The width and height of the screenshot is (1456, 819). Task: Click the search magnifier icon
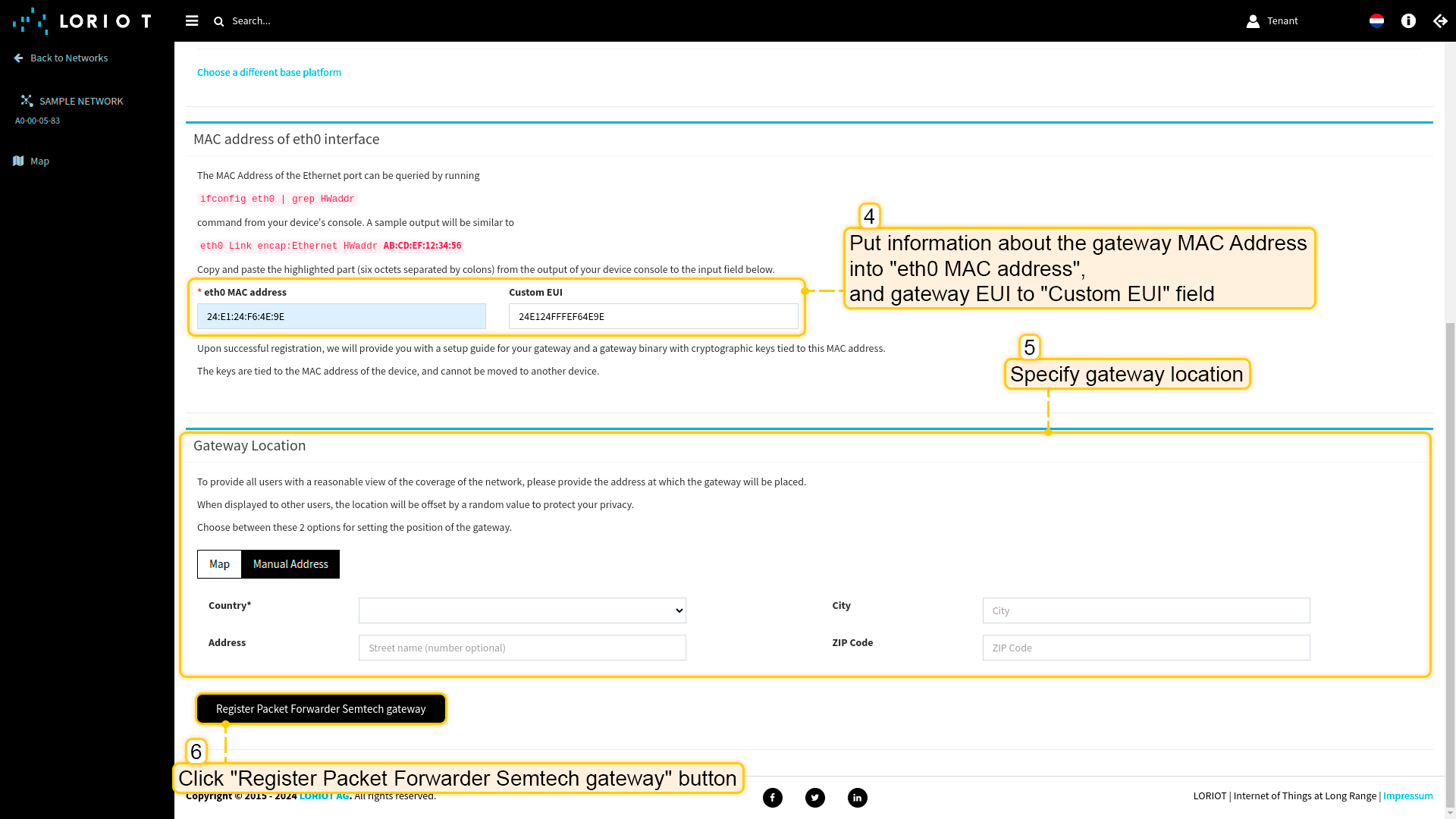click(219, 20)
